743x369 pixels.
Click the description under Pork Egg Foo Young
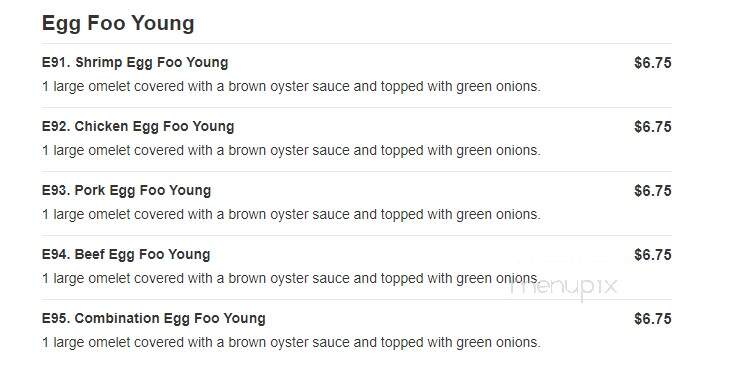coord(291,215)
